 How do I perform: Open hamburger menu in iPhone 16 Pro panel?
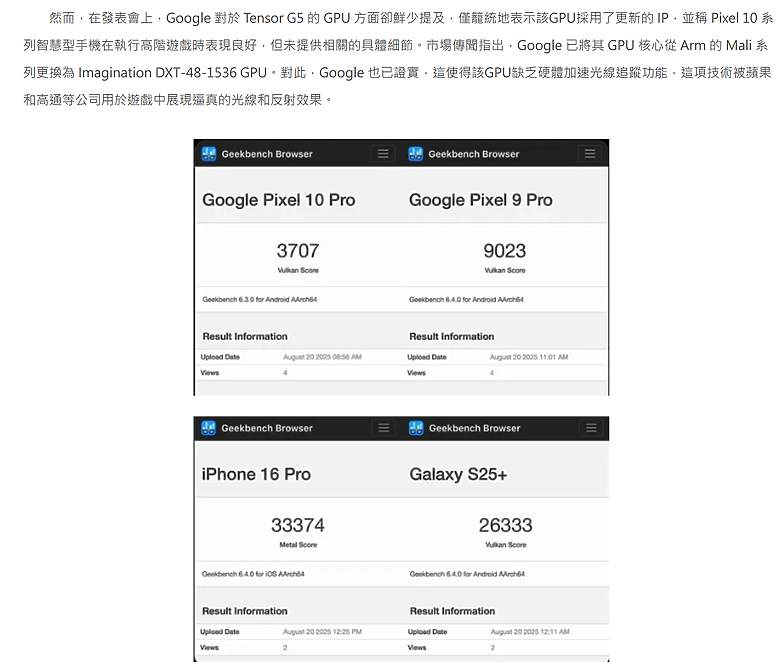click(384, 428)
